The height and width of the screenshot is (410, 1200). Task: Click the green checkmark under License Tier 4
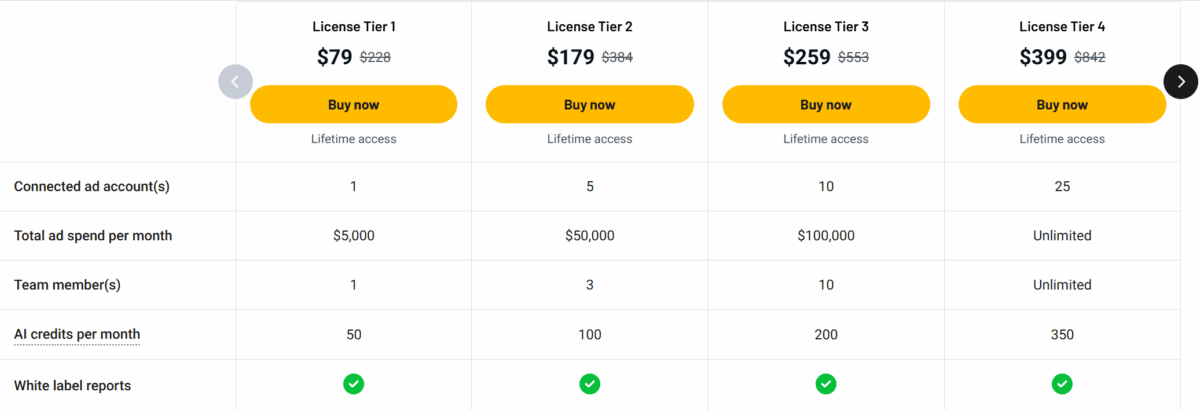point(1062,384)
